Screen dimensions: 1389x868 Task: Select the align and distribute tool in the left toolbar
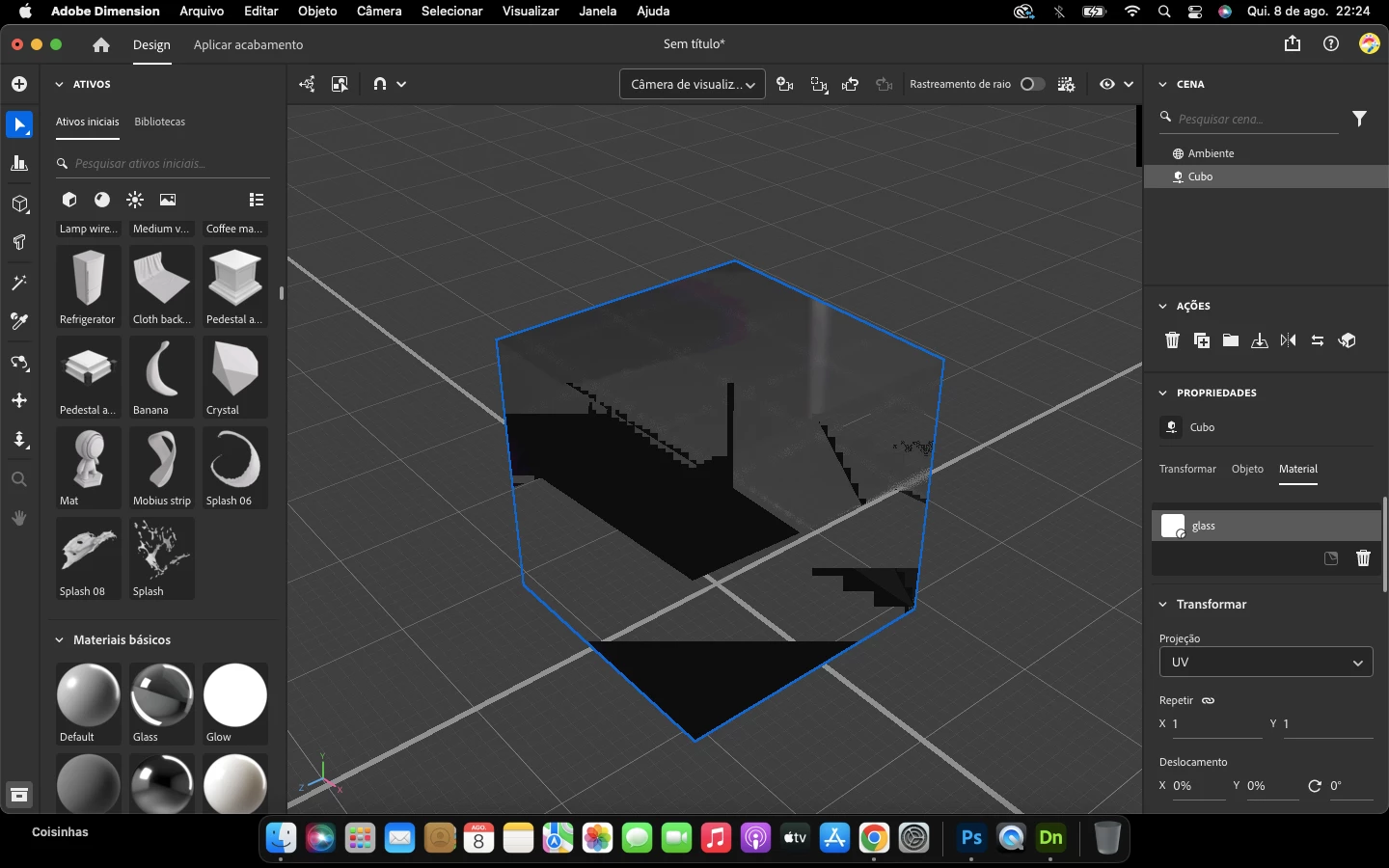click(x=19, y=164)
